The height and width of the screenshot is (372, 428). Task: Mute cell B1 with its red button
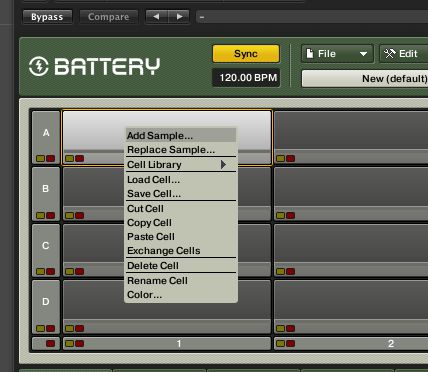(79, 215)
